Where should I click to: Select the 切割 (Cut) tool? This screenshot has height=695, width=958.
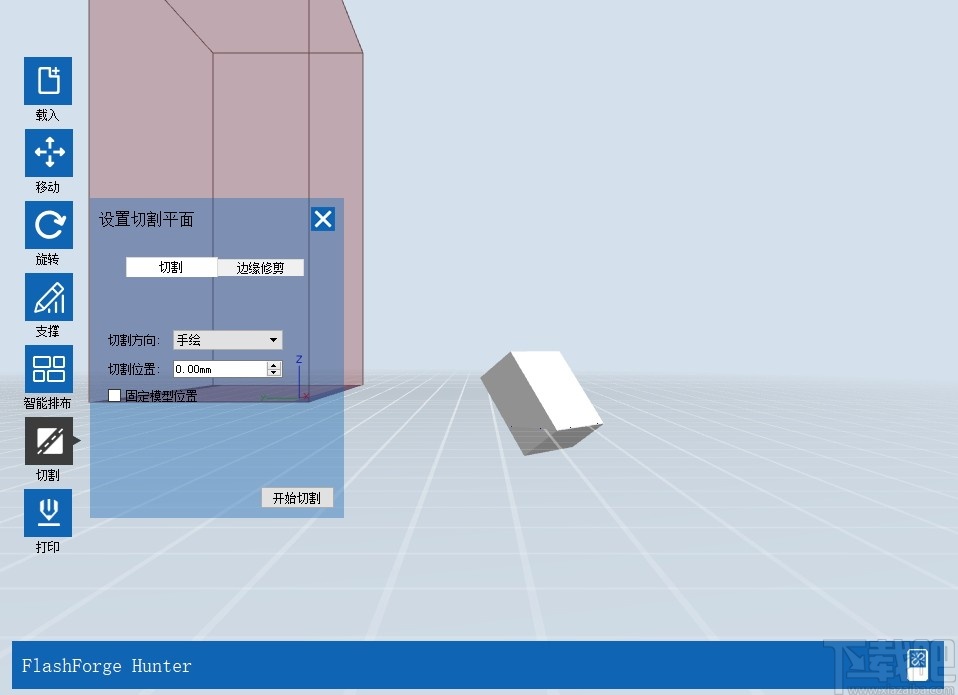pyautogui.click(x=48, y=441)
